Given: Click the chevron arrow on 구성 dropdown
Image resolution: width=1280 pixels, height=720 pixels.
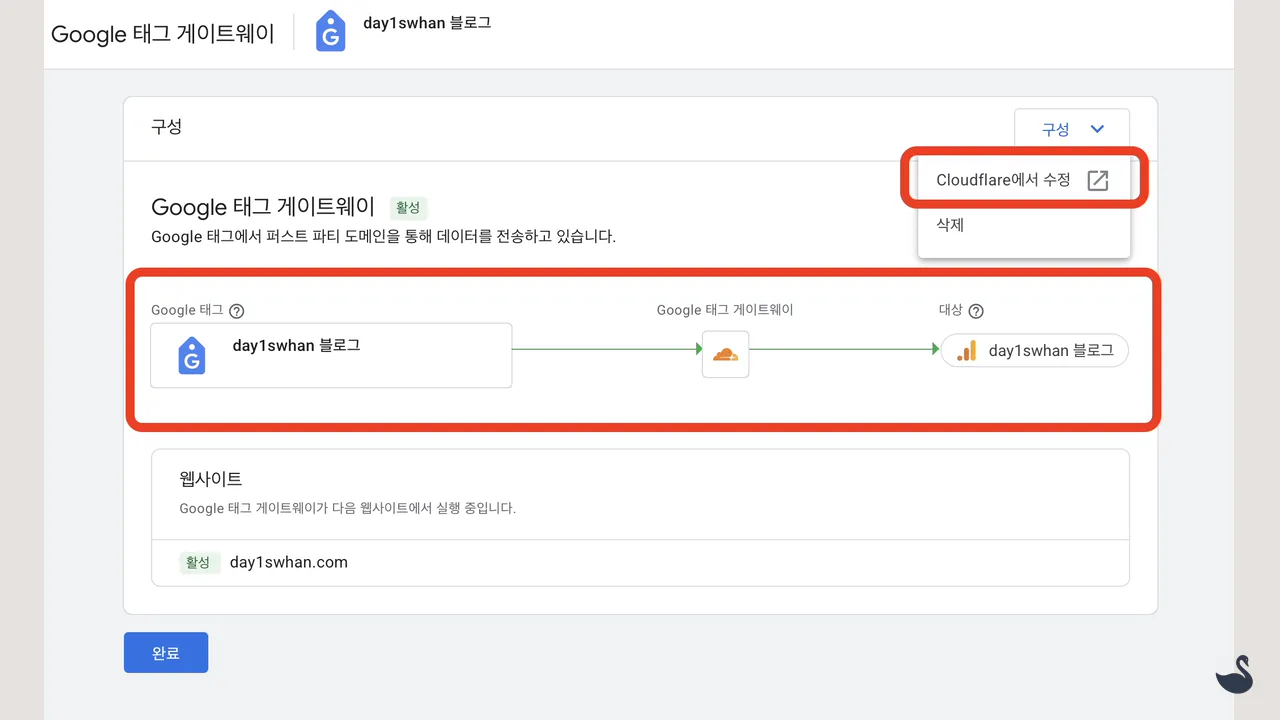Looking at the screenshot, I should point(1097,129).
